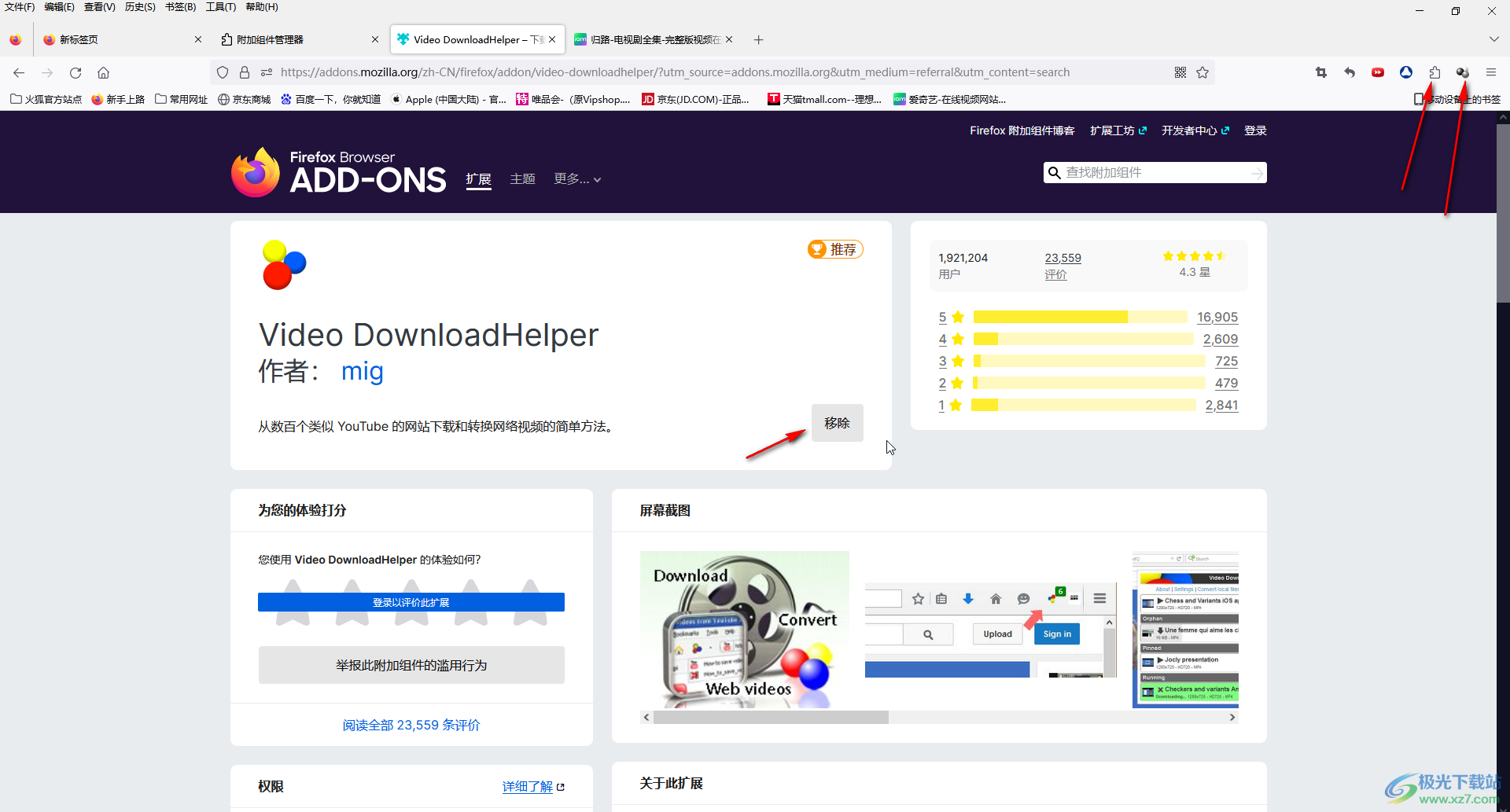The width and height of the screenshot is (1510, 812).
Task: Click the 推荐 badge
Action: [835, 249]
